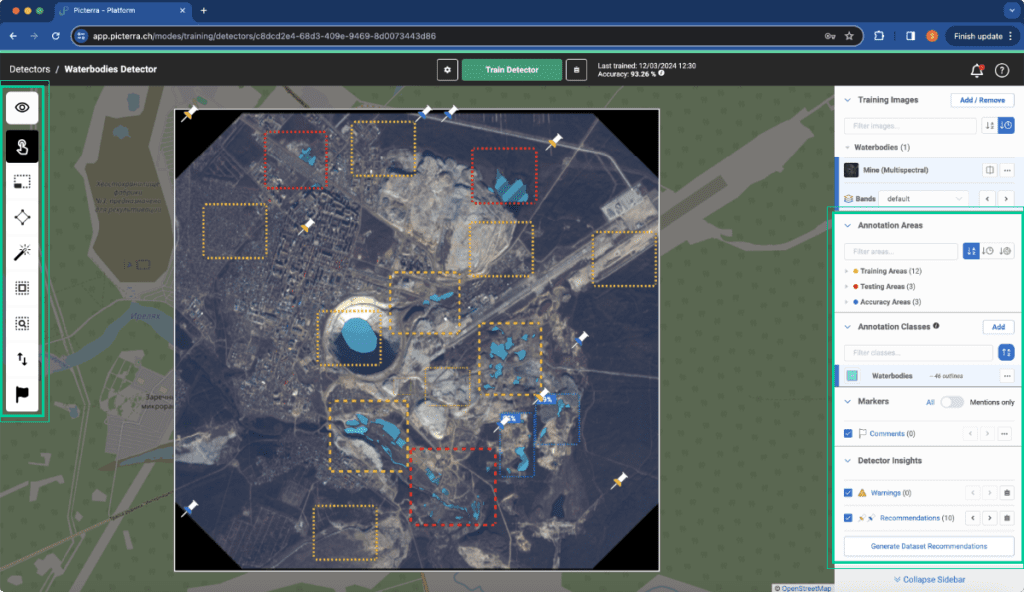Go to Detectors breadcrumb
Viewport: 1024px width, 592px height.
click(29, 69)
